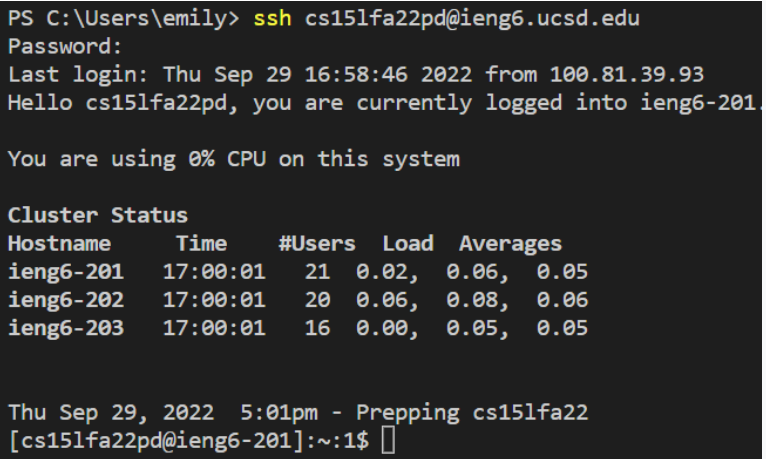Click the #Users column header
766x459 pixels.
[317, 243]
